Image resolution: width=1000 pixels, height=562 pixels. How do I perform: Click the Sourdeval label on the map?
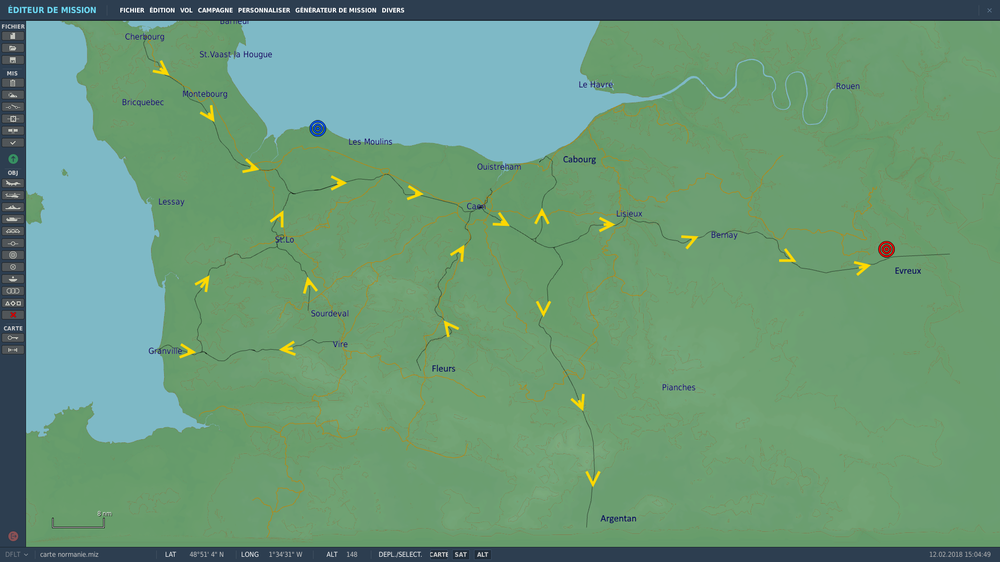point(330,313)
